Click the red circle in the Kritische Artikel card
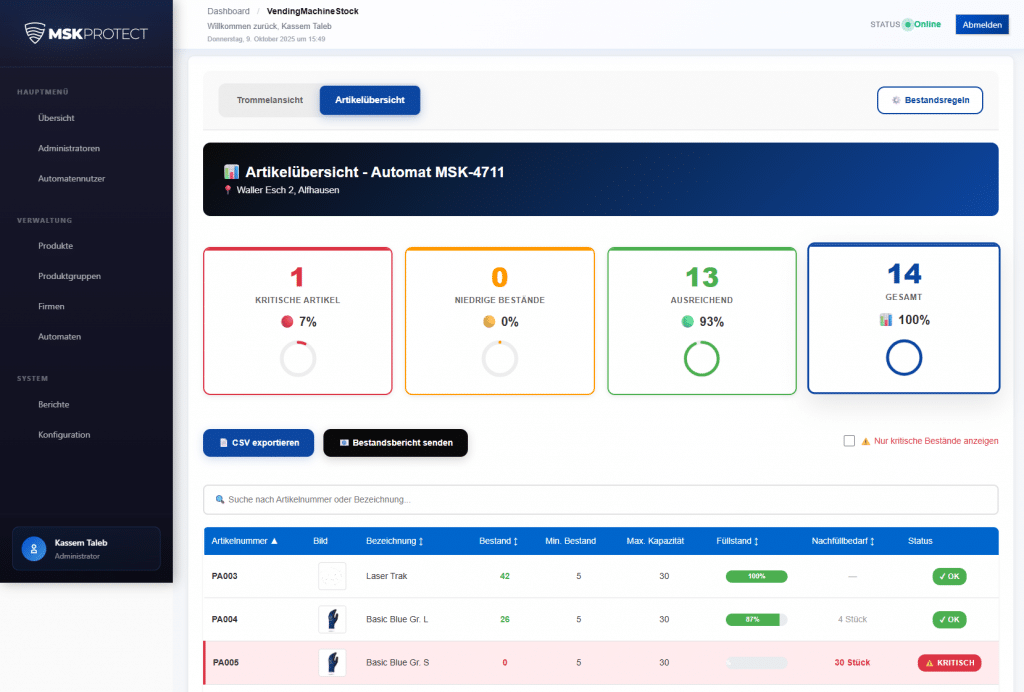Screen dimensions: 1024x692 287,321
